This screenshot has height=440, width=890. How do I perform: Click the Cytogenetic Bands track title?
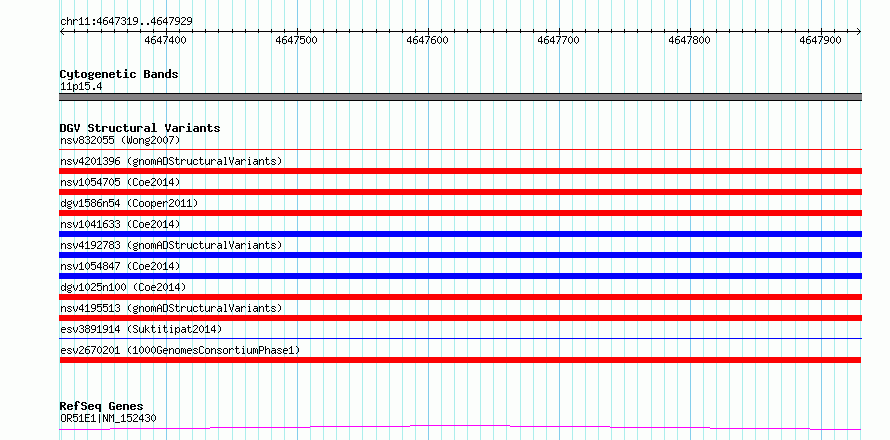(119, 74)
